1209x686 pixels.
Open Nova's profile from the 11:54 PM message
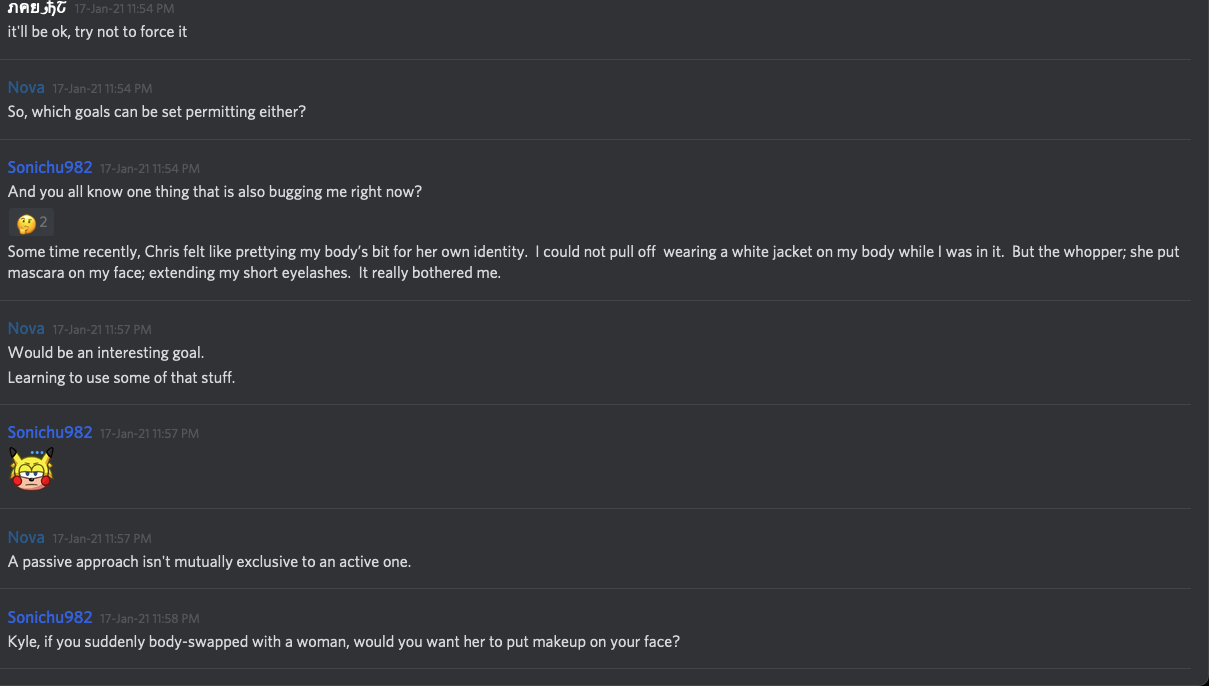coord(26,88)
